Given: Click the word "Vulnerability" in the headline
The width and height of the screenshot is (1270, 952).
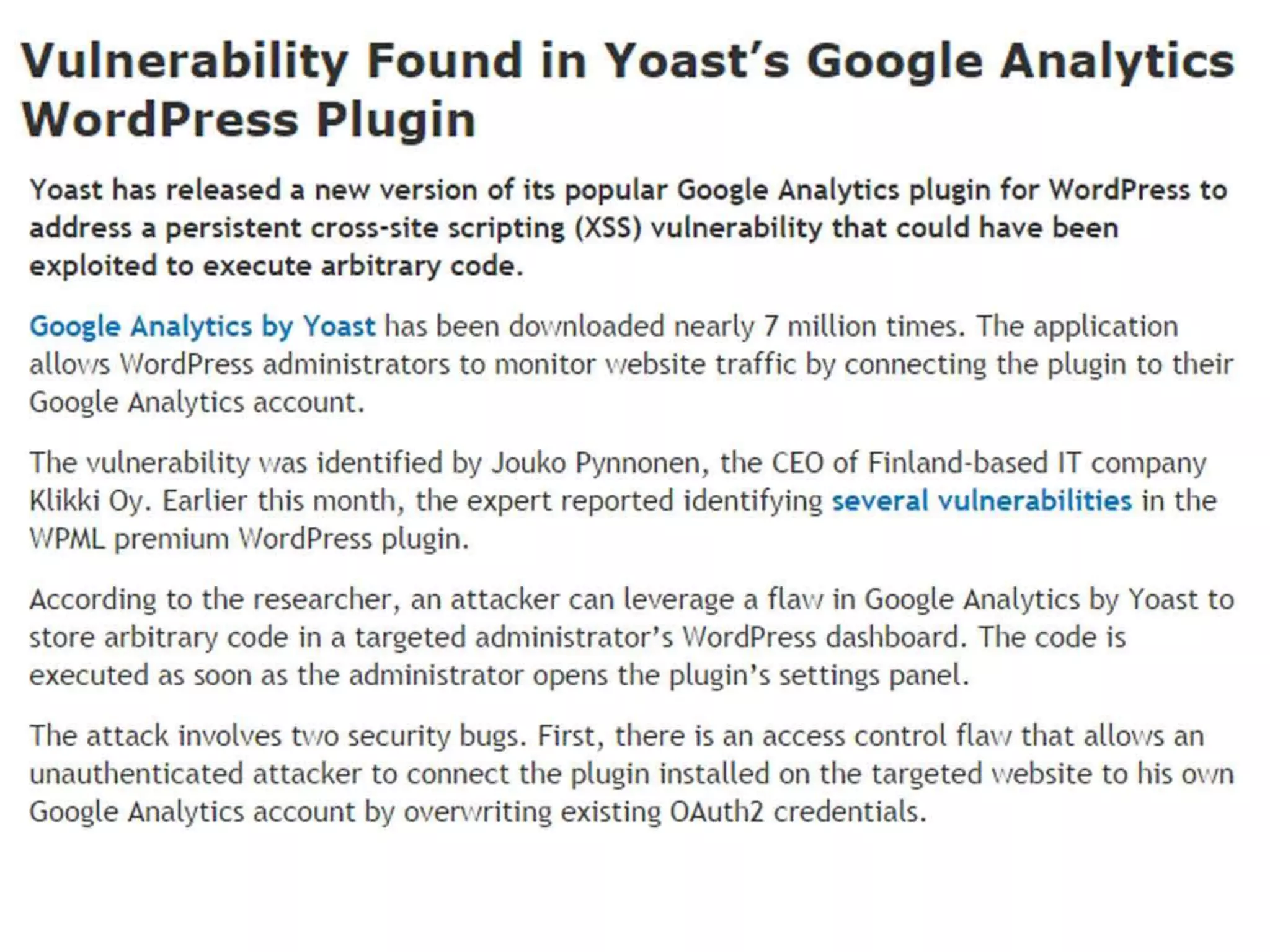Looking at the screenshot, I should (x=185, y=61).
